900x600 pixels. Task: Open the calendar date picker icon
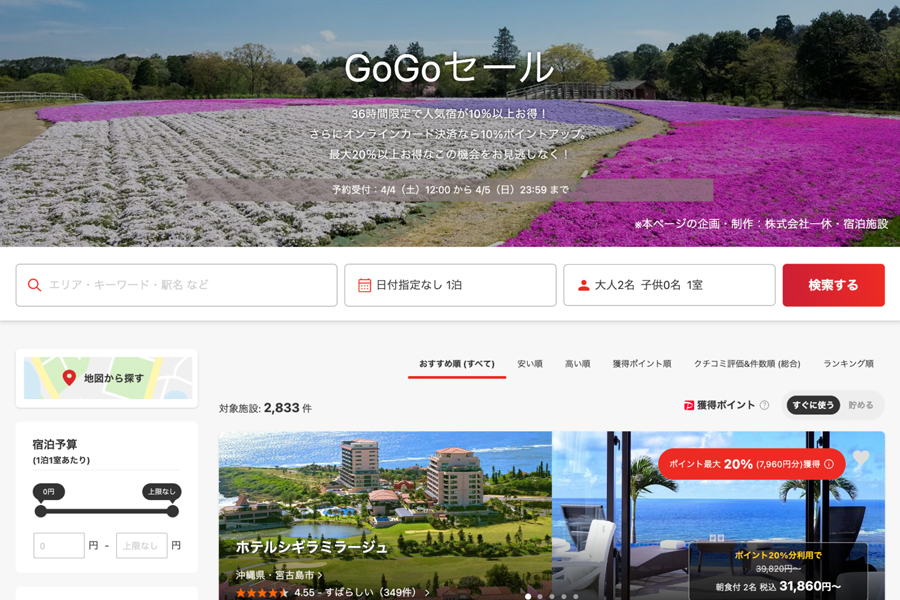pos(366,285)
